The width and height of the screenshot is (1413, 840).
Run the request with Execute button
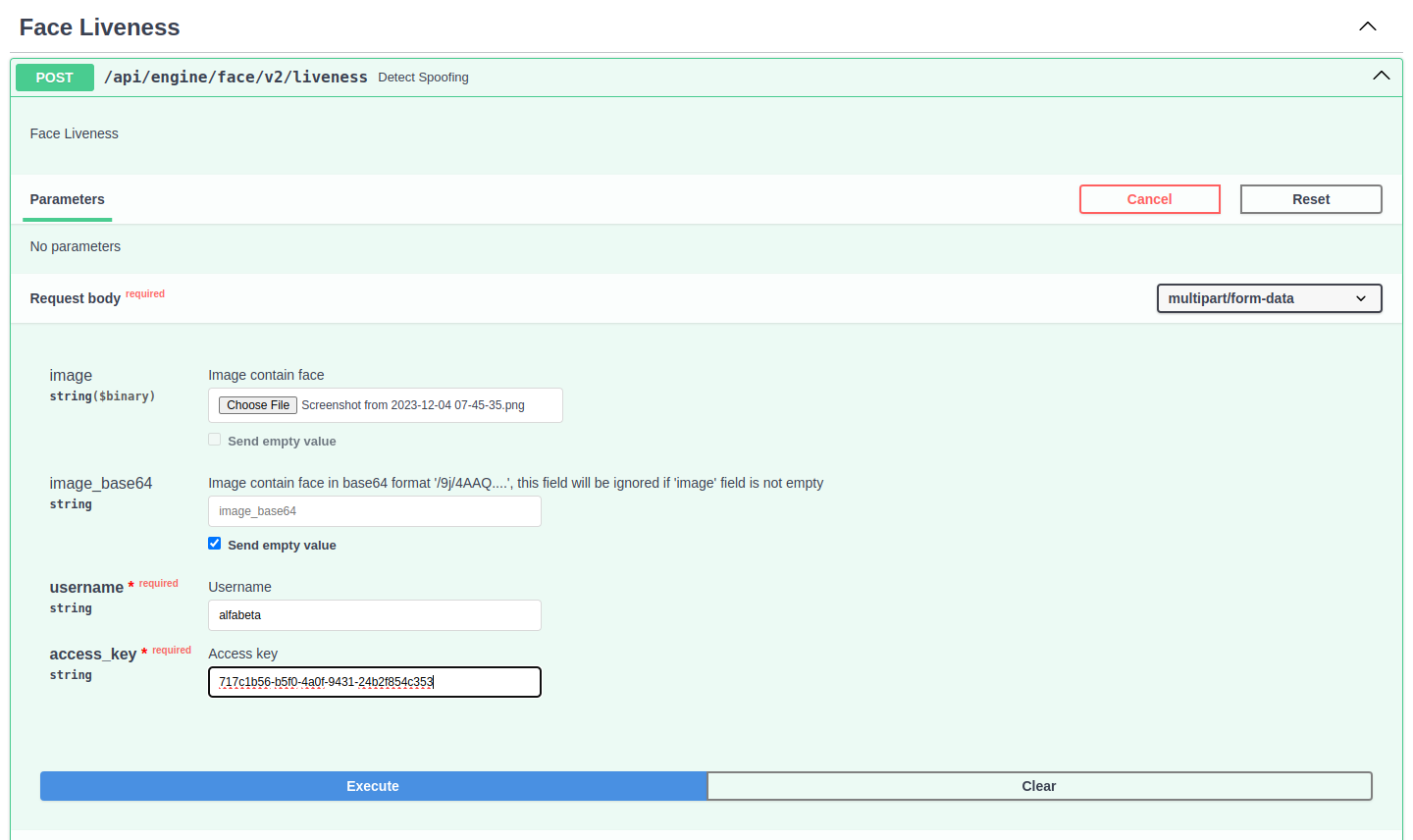point(373,786)
